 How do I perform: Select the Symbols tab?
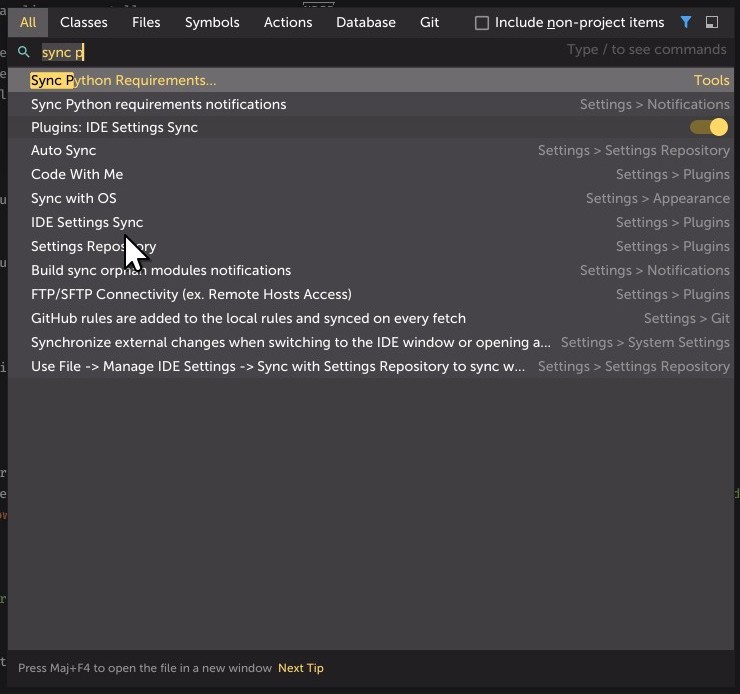click(x=212, y=22)
